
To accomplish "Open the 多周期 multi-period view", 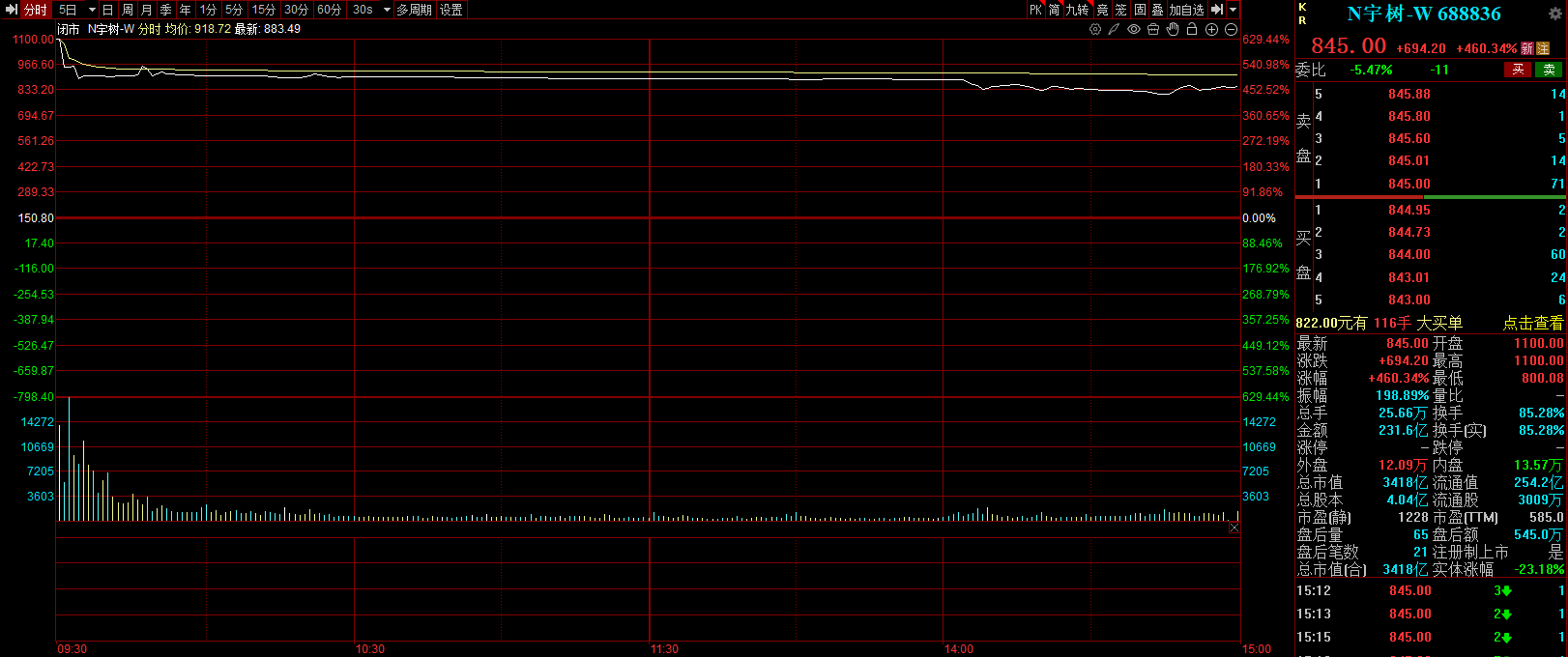I will (414, 10).
